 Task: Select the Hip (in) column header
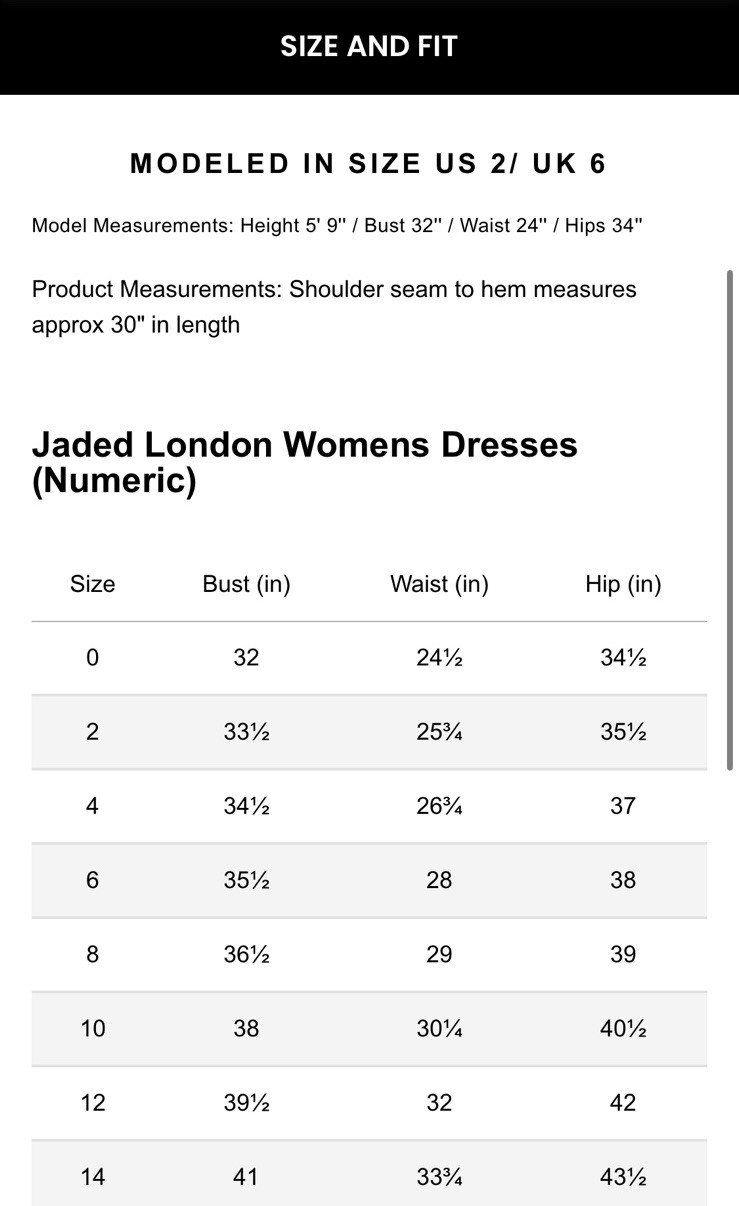[623, 584]
